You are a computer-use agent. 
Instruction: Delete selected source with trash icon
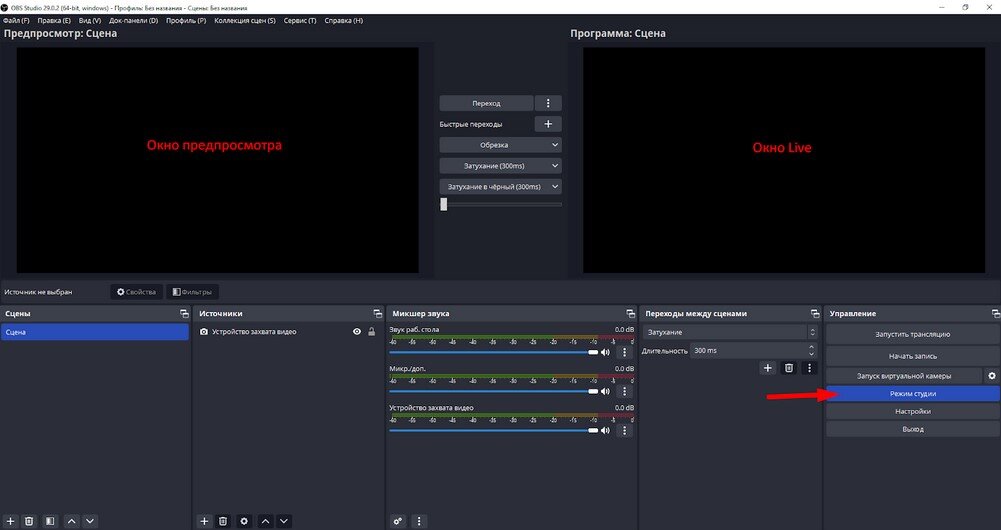[223, 521]
